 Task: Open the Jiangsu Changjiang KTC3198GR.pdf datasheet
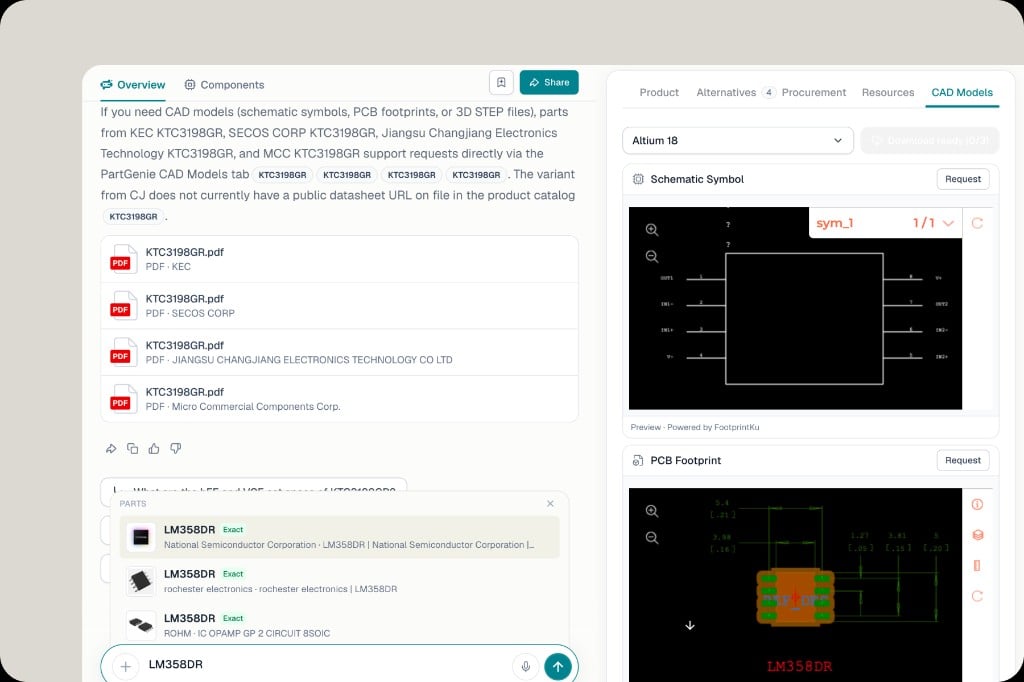(x=340, y=352)
